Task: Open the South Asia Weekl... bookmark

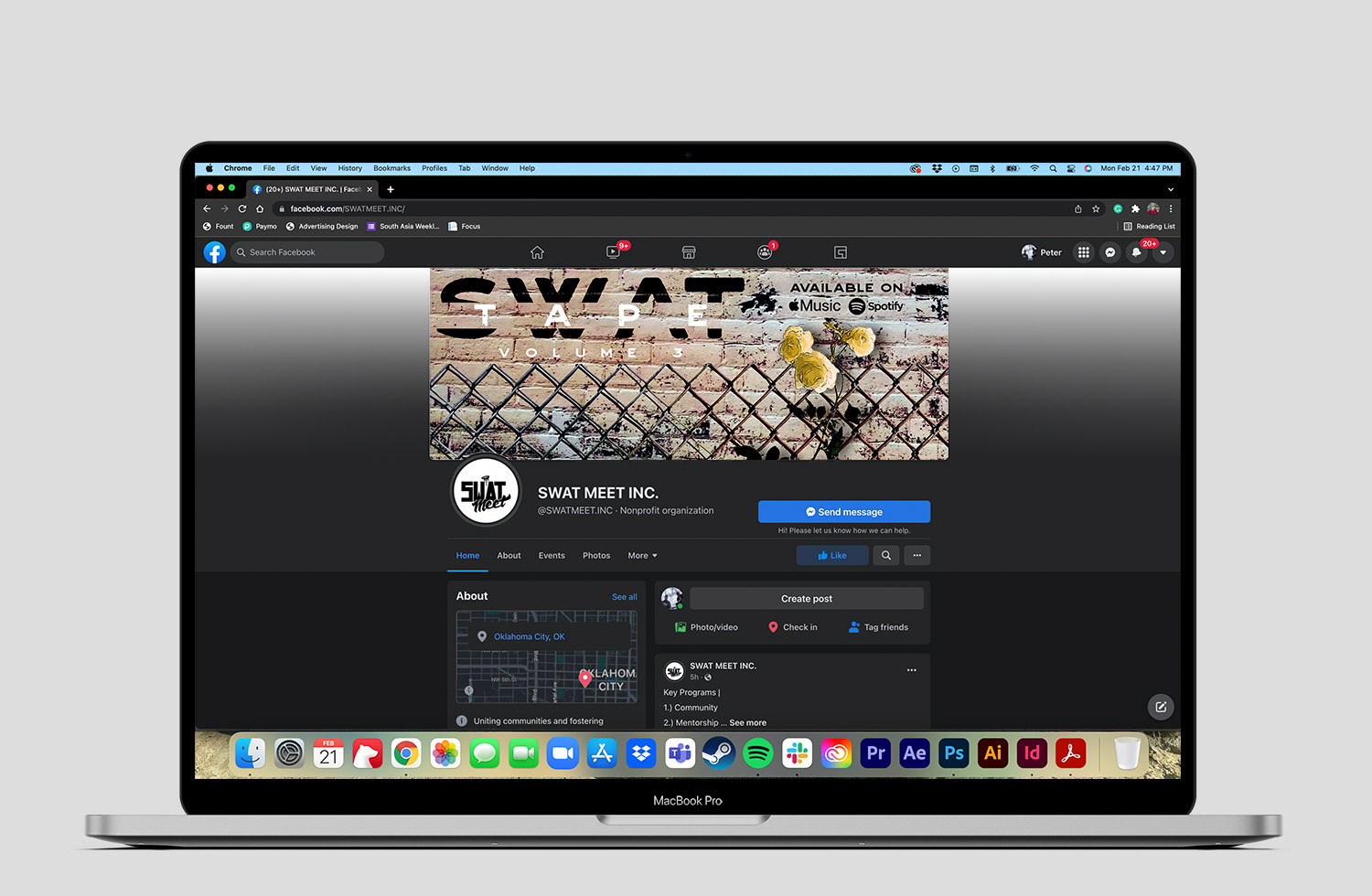Action: click(403, 227)
